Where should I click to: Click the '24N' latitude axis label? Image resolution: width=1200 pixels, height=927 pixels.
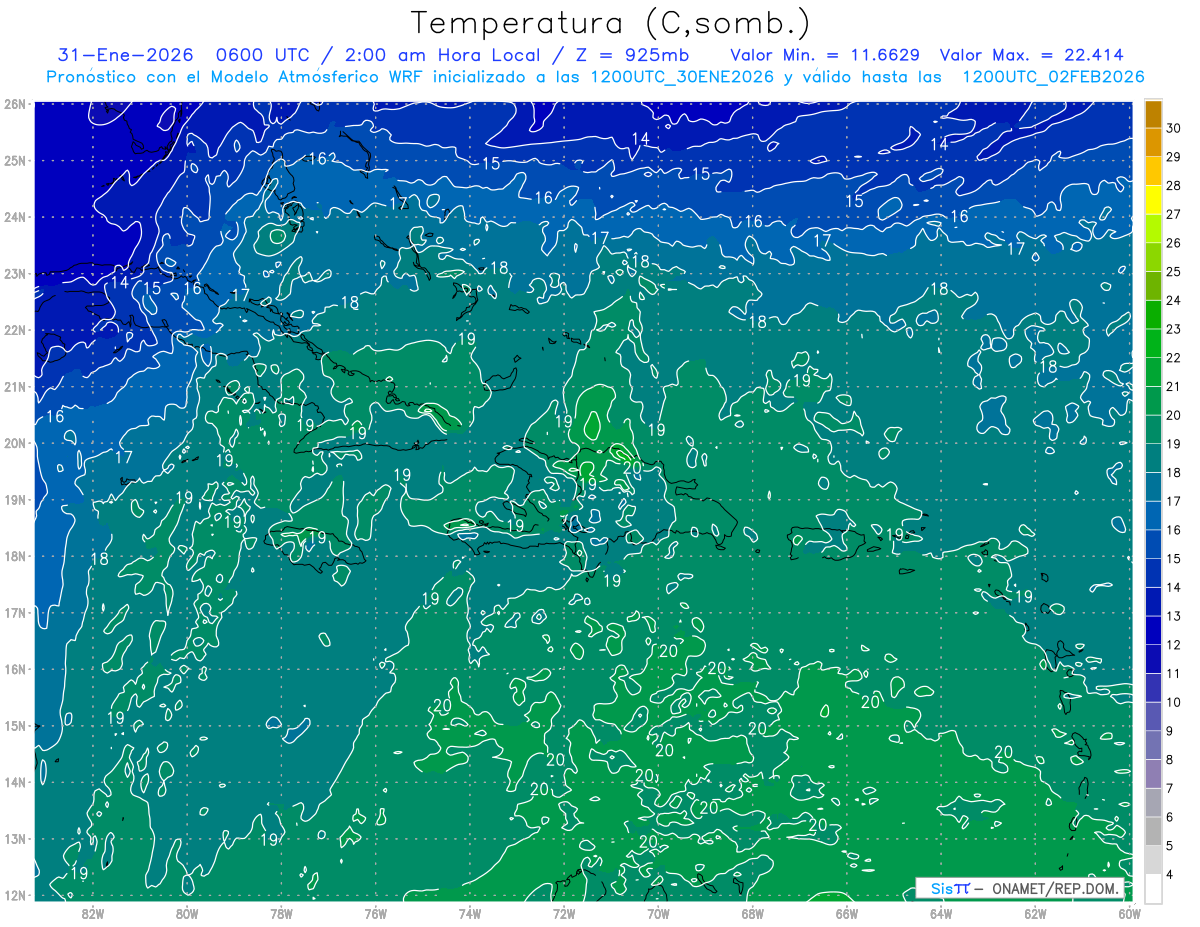click(x=16, y=217)
